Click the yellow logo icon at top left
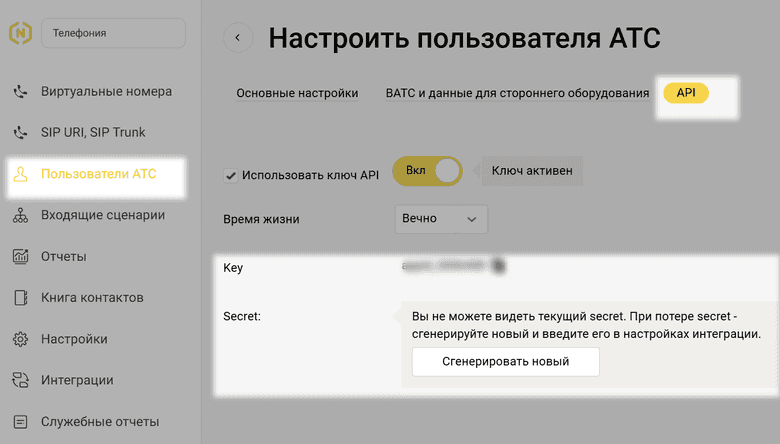The width and height of the screenshot is (780, 444). coord(19,33)
